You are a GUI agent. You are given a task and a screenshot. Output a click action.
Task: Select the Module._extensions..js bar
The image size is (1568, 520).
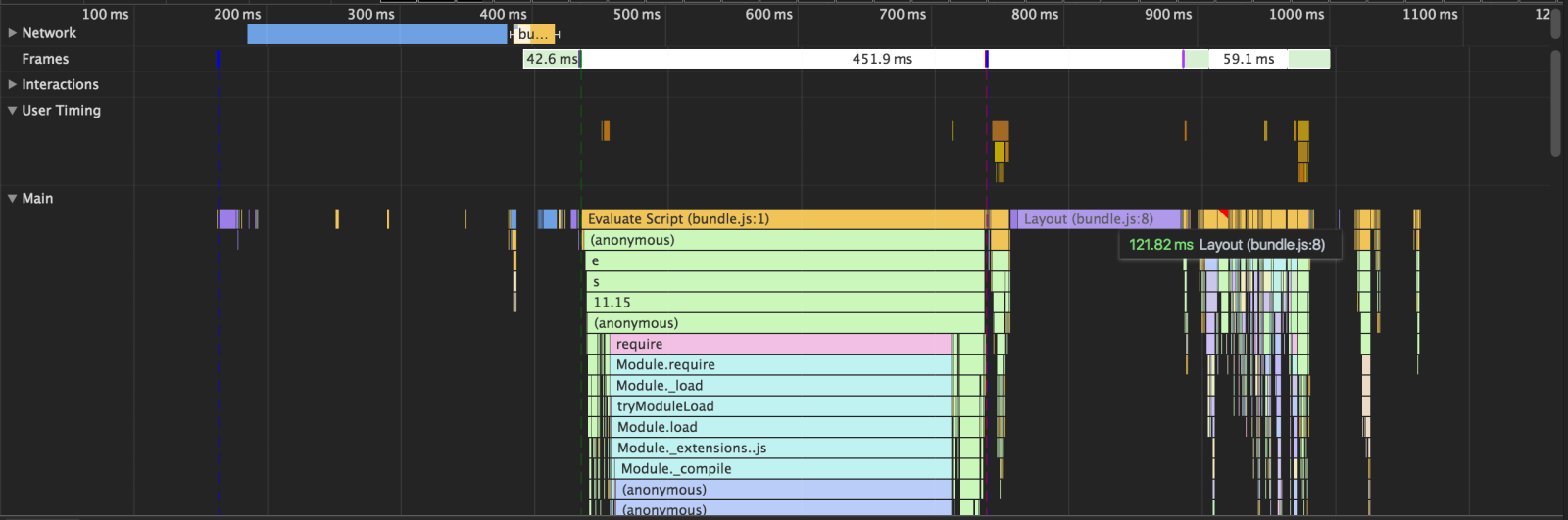(781, 449)
